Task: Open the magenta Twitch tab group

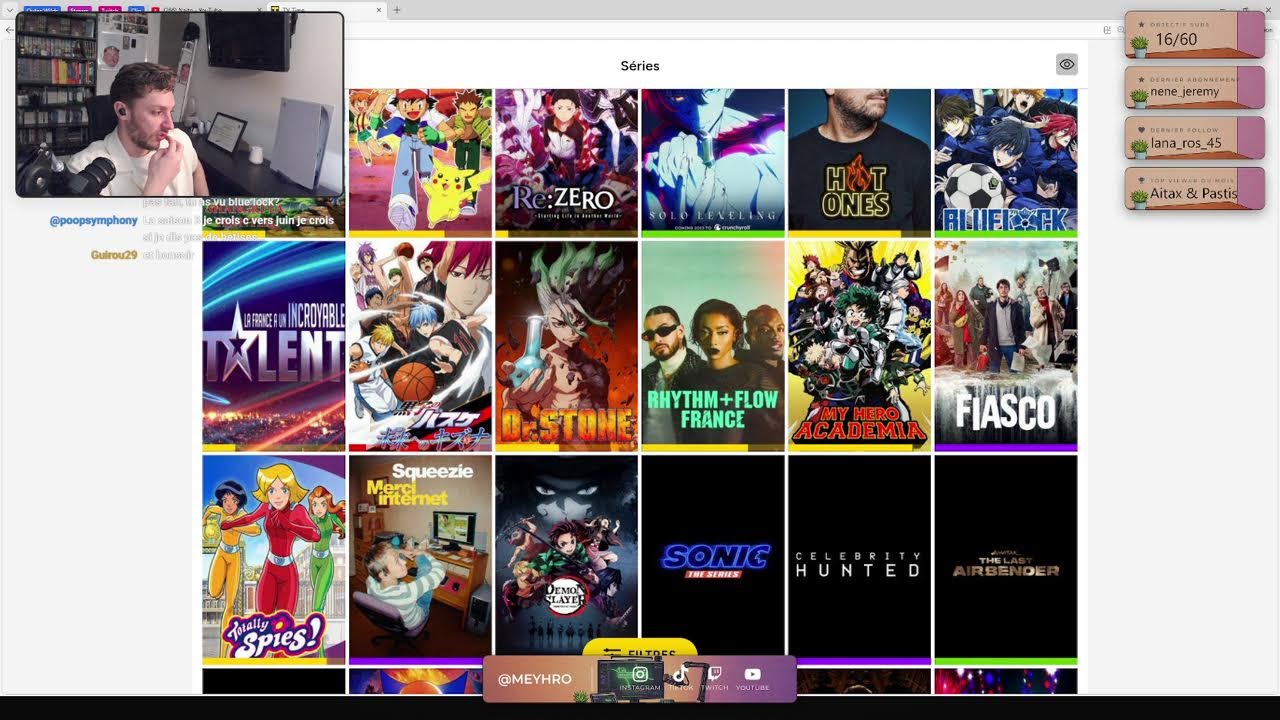Action: point(110,10)
